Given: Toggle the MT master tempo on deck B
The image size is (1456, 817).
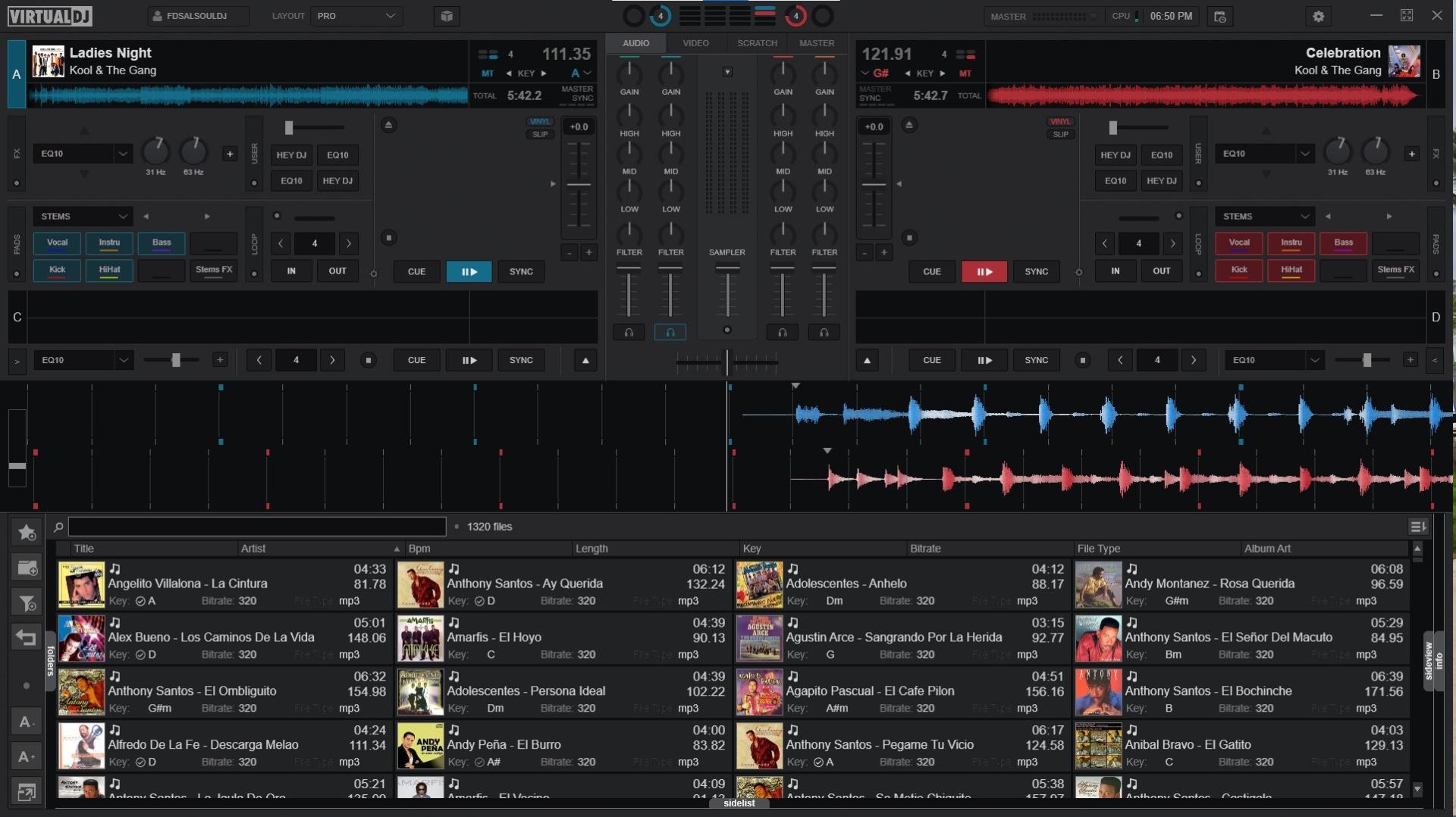Looking at the screenshot, I should click(965, 74).
